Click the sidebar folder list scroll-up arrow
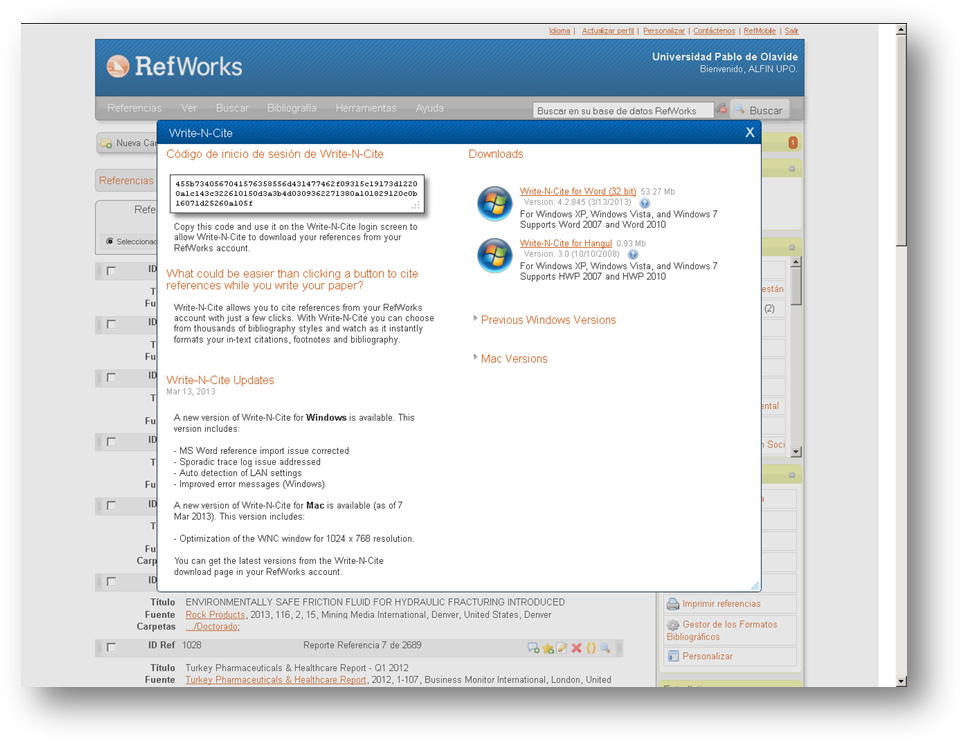The image size is (962, 742). pyautogui.click(x=796, y=262)
